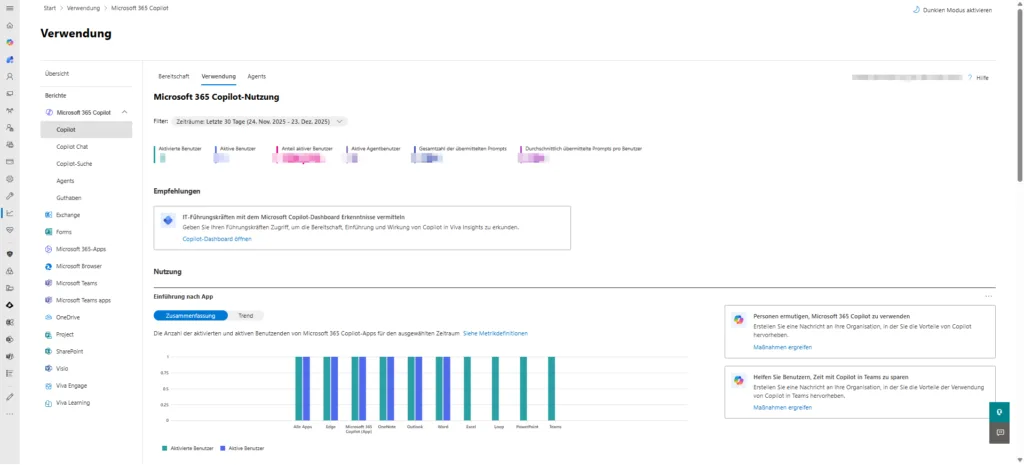
Task: Click the home icon in left rail
Action: 10,25
